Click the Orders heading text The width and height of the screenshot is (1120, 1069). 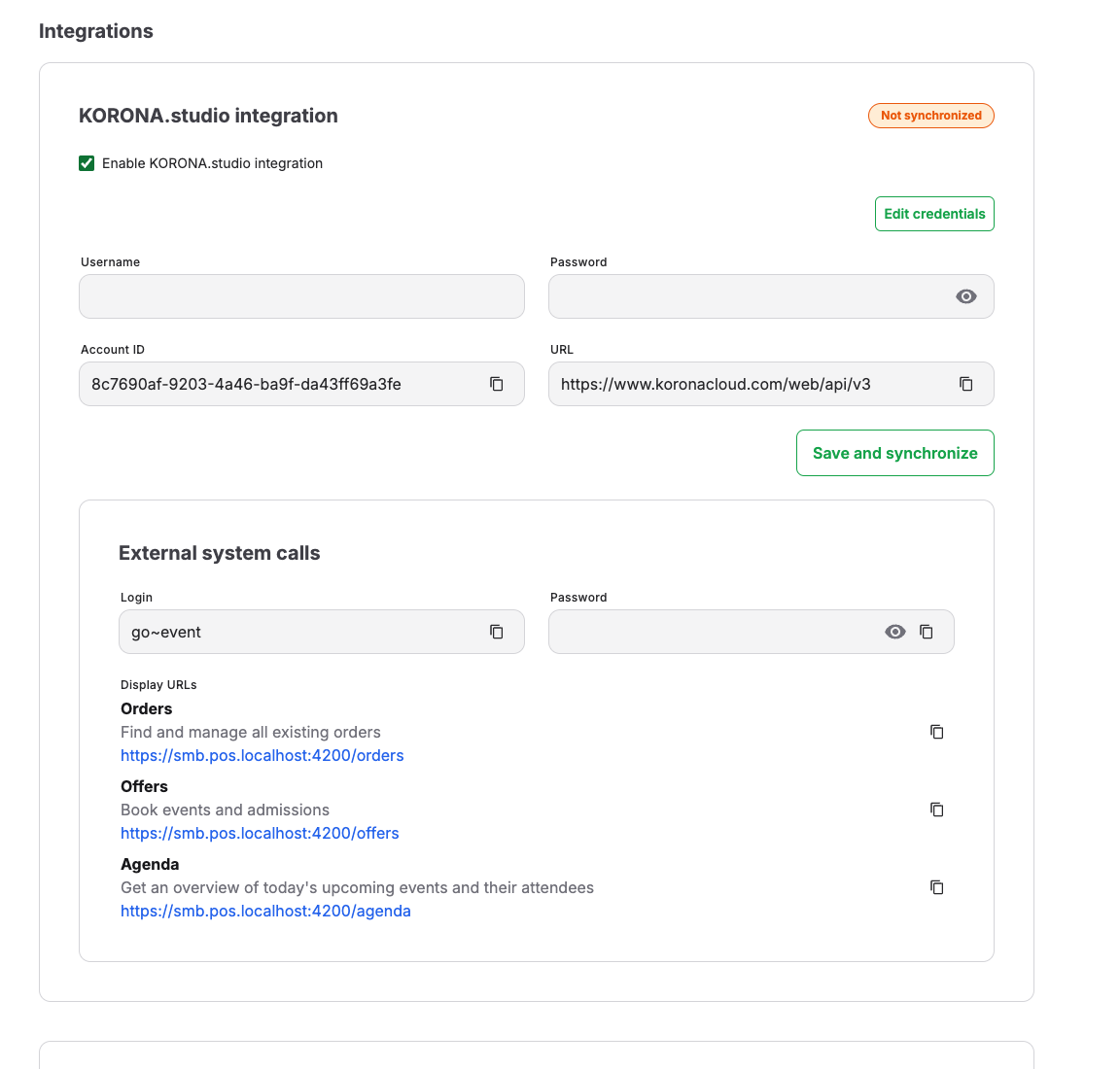pos(147,709)
